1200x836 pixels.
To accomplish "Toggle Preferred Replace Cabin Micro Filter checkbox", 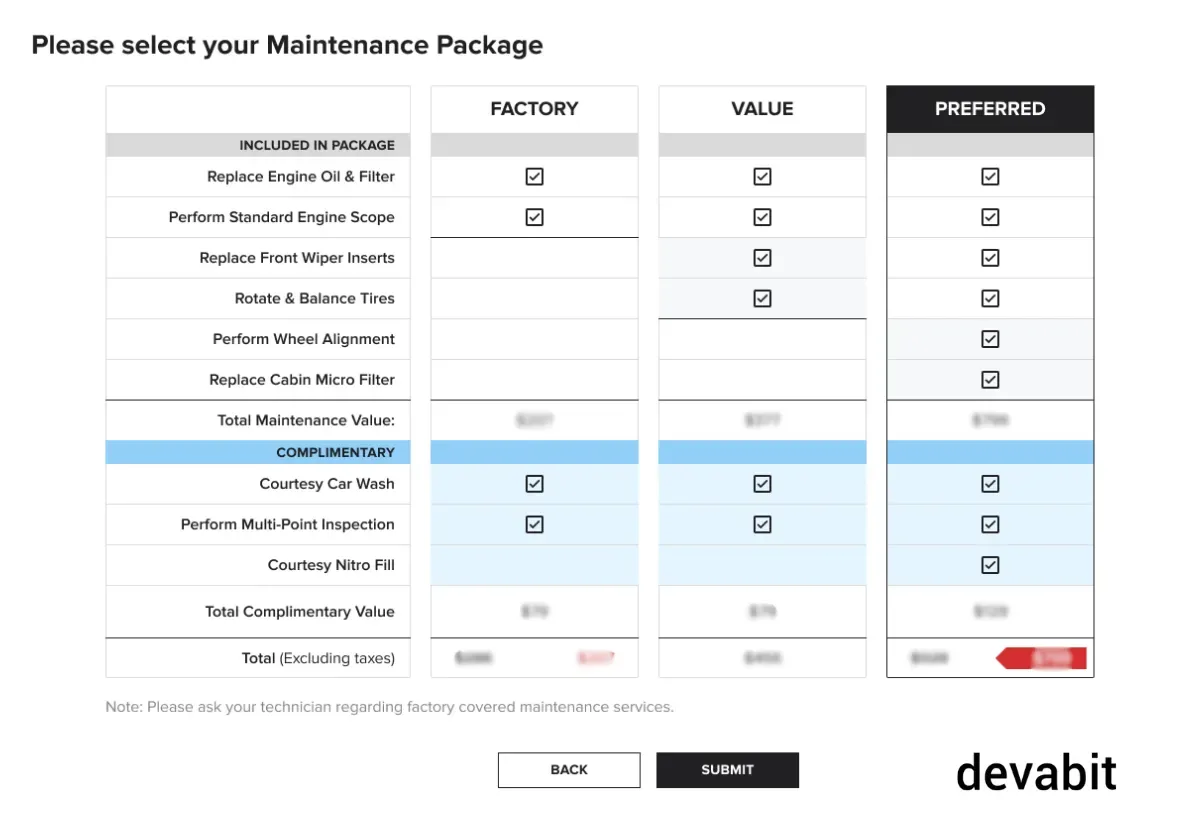I will [990, 380].
